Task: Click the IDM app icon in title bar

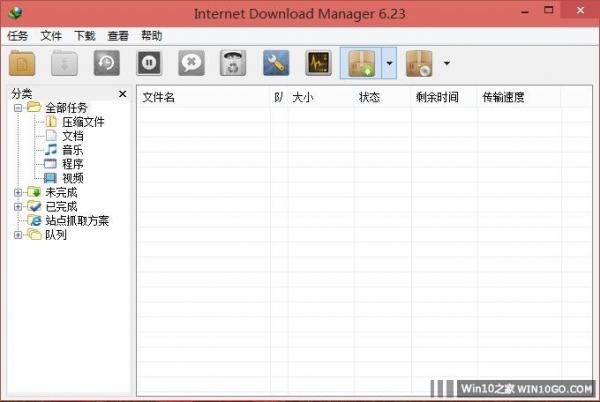Action: [15, 13]
